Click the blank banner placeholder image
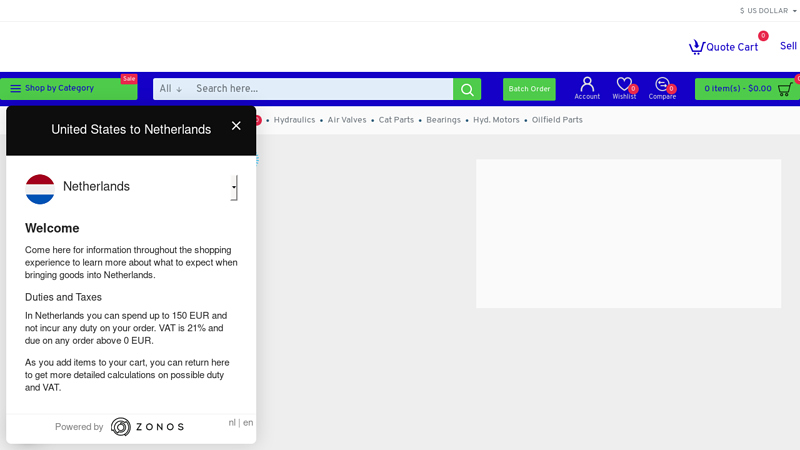 (x=629, y=234)
